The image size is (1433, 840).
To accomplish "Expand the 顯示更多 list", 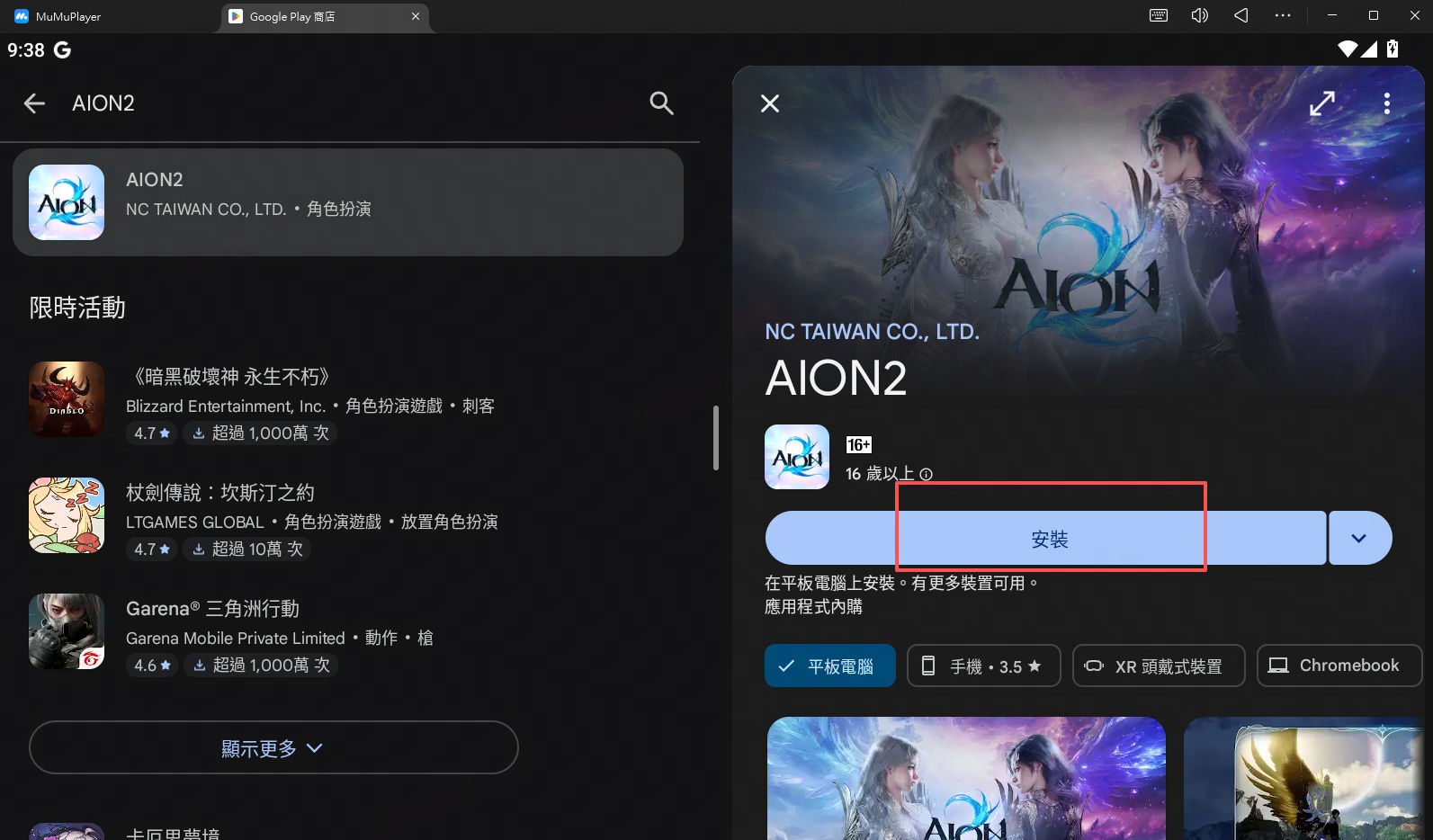I will click(273, 747).
